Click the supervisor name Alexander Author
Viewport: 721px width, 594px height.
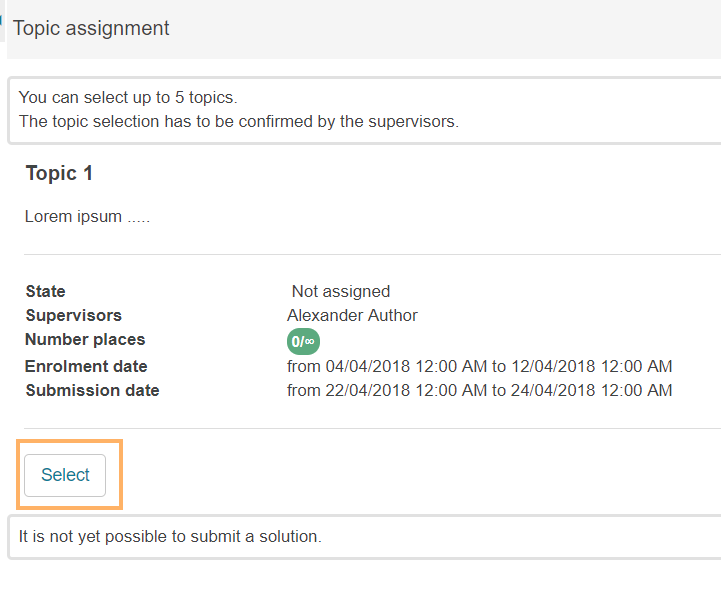tap(352, 315)
